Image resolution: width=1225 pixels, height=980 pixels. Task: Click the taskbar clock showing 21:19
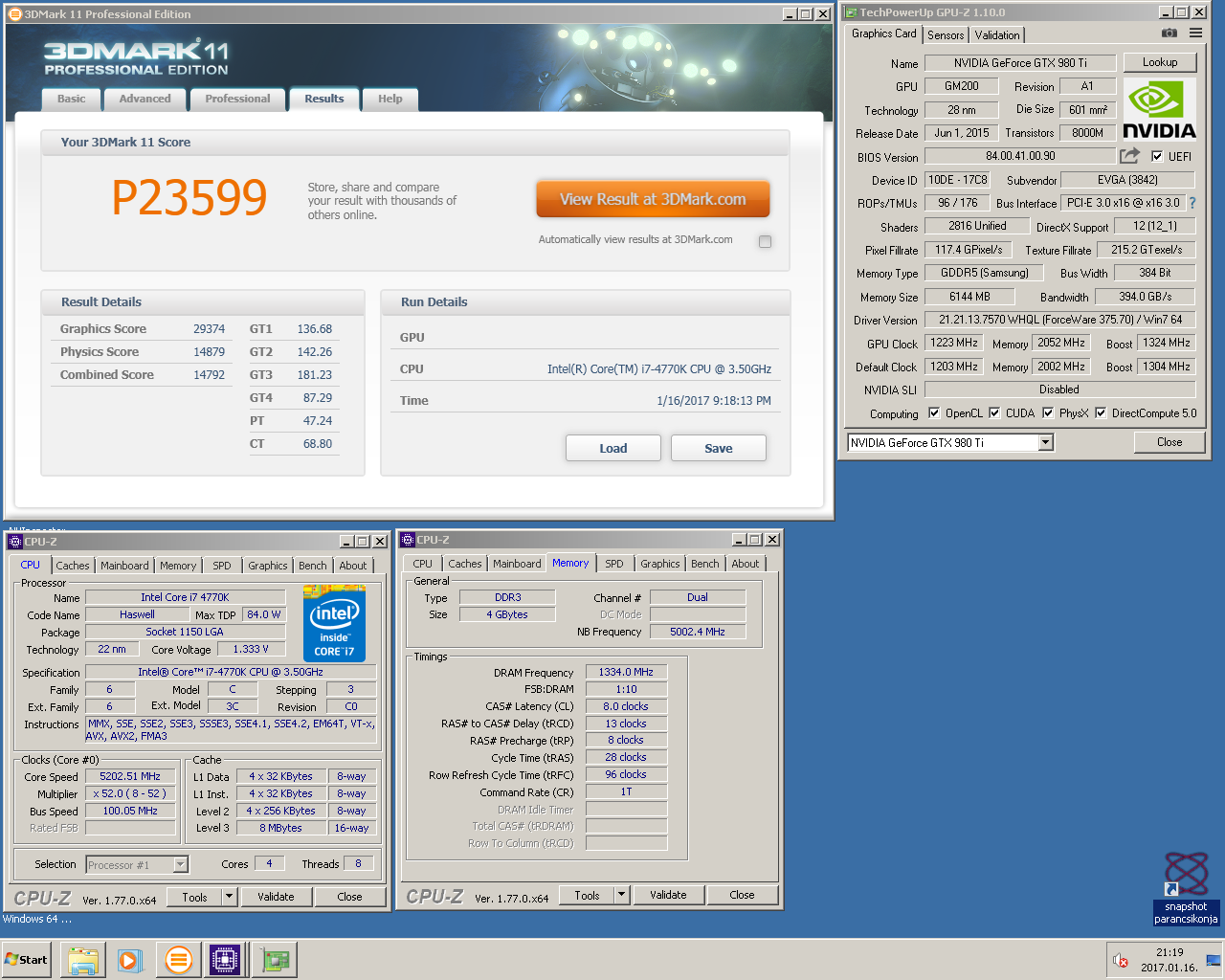[1169, 952]
